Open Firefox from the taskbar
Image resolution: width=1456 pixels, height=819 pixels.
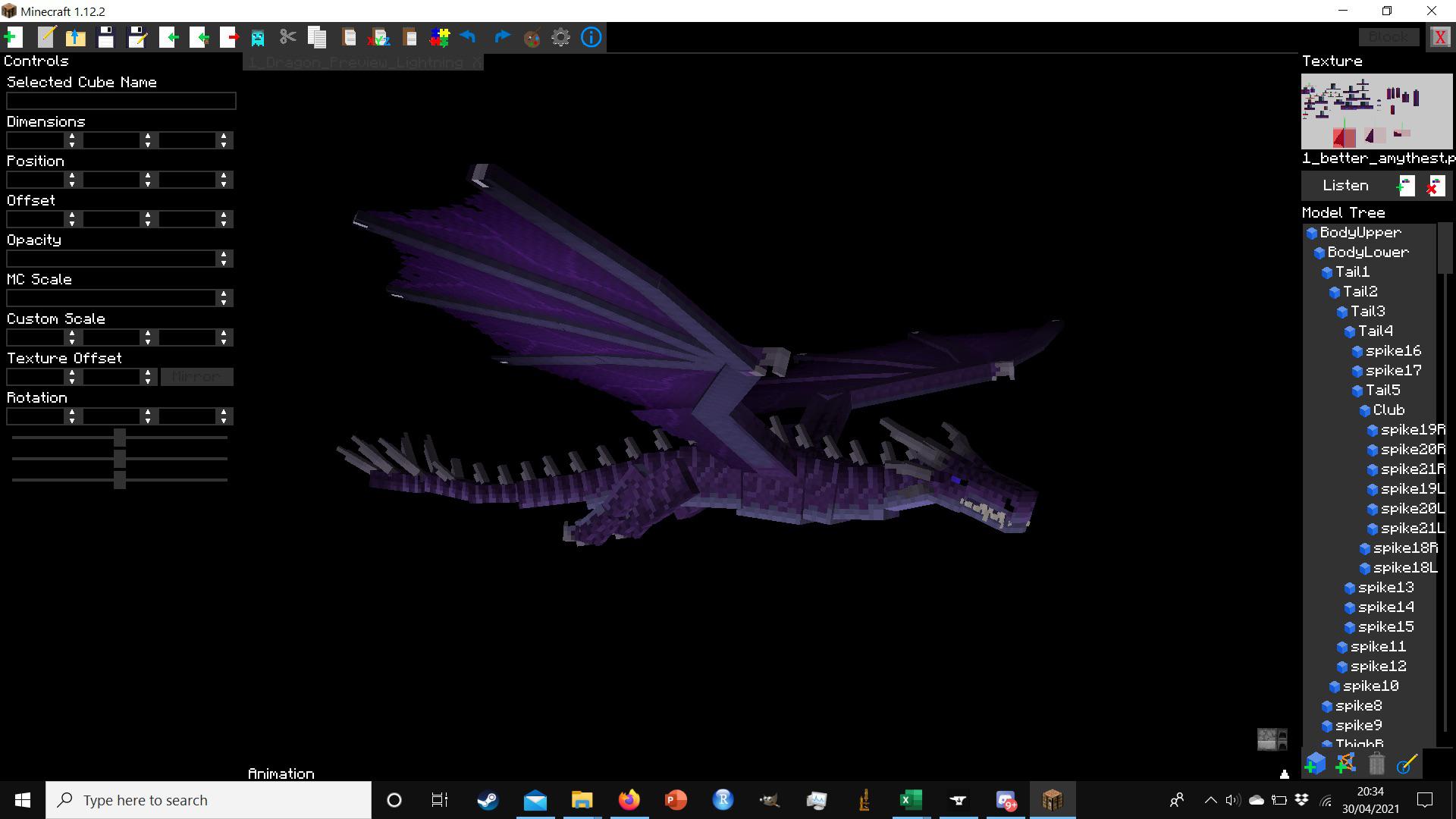point(629,800)
